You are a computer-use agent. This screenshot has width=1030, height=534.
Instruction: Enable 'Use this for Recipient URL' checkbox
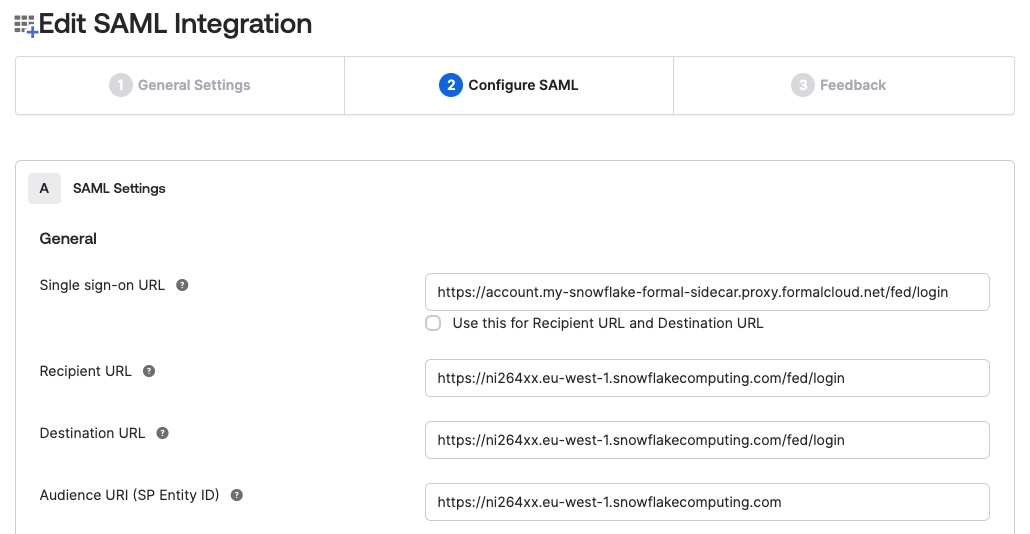[x=433, y=323]
